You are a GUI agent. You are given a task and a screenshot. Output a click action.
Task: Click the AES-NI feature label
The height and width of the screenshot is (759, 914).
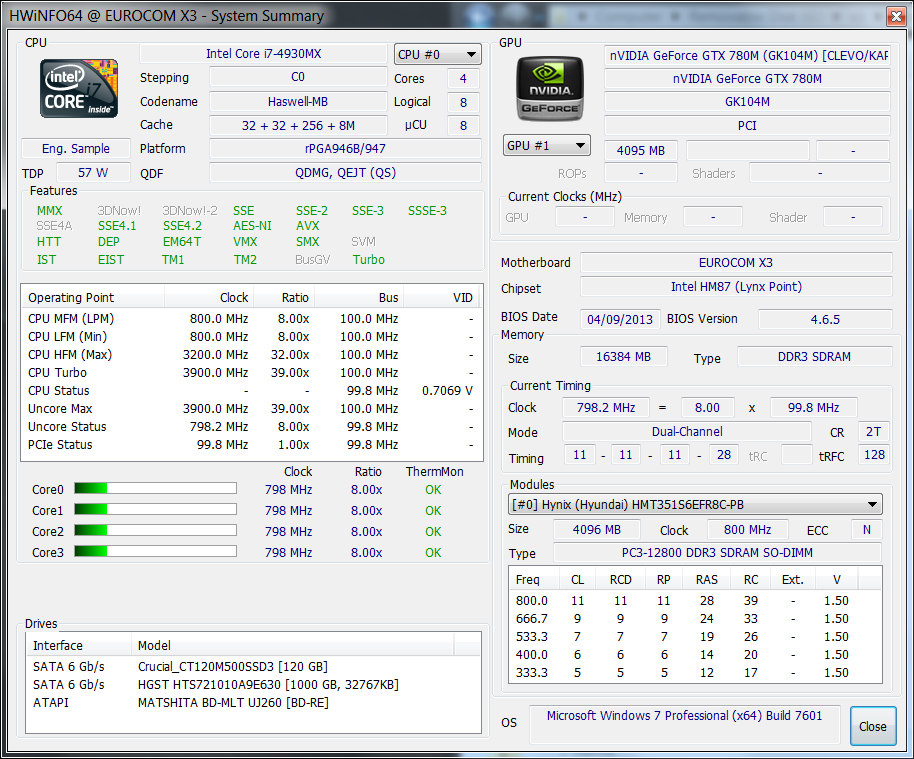[252, 226]
